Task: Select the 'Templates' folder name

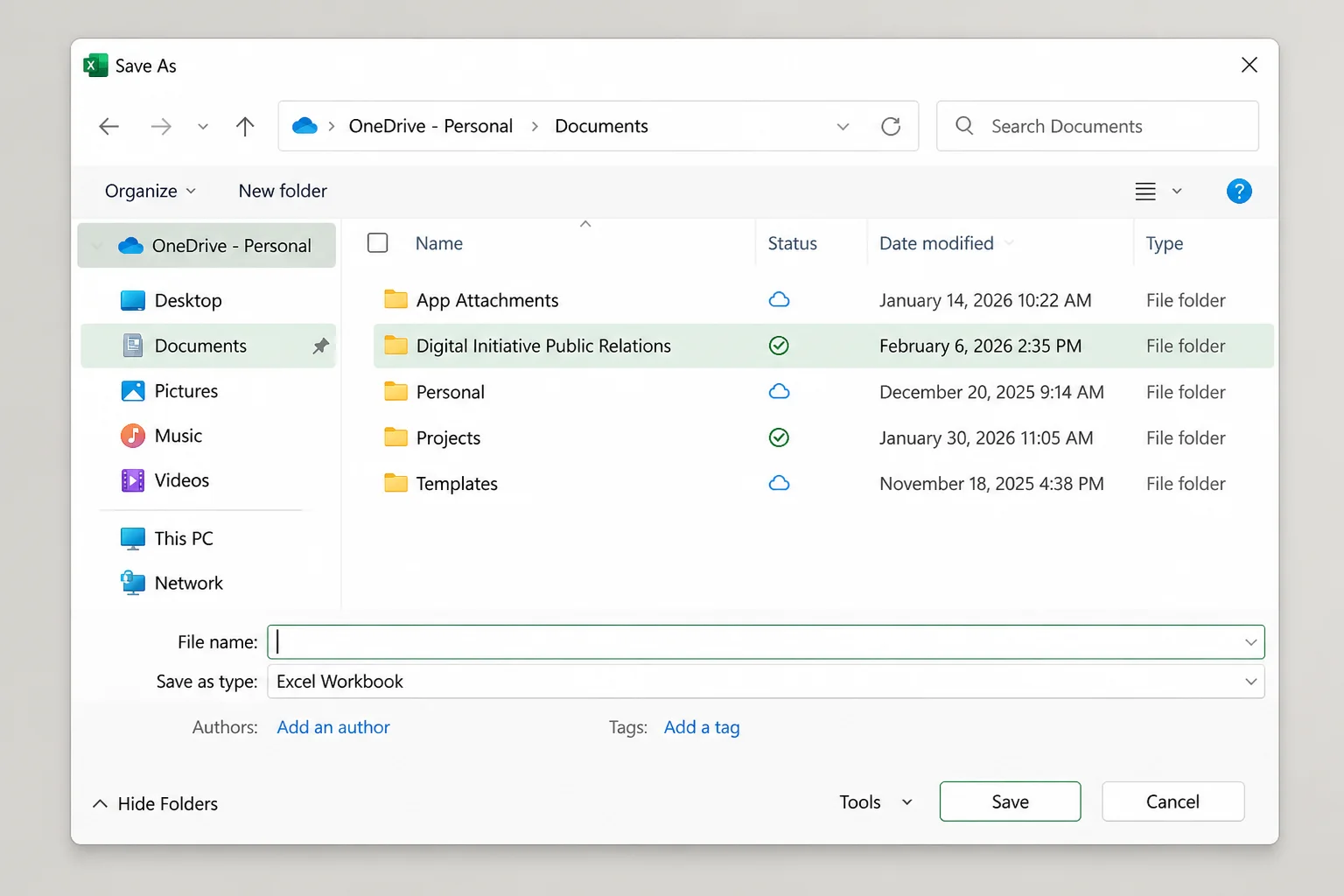Action: click(457, 484)
